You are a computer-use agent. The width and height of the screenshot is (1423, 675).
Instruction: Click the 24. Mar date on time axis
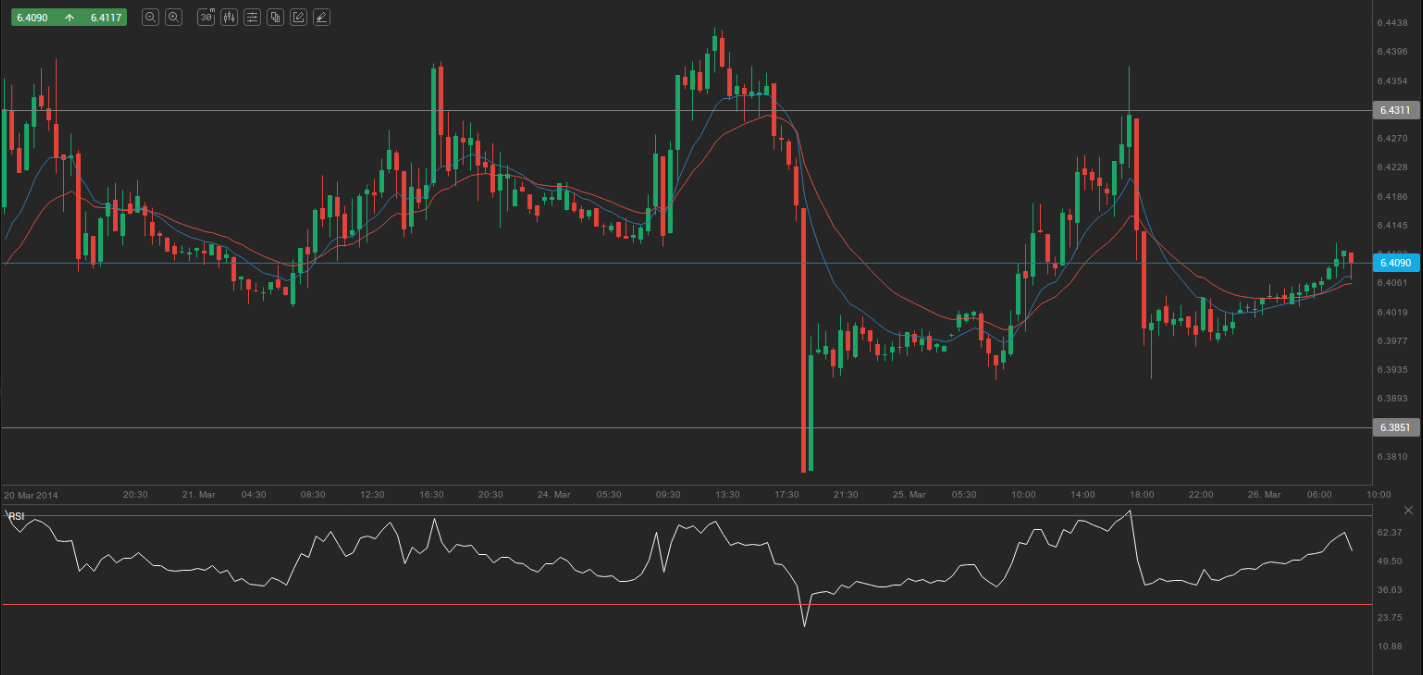point(553,495)
